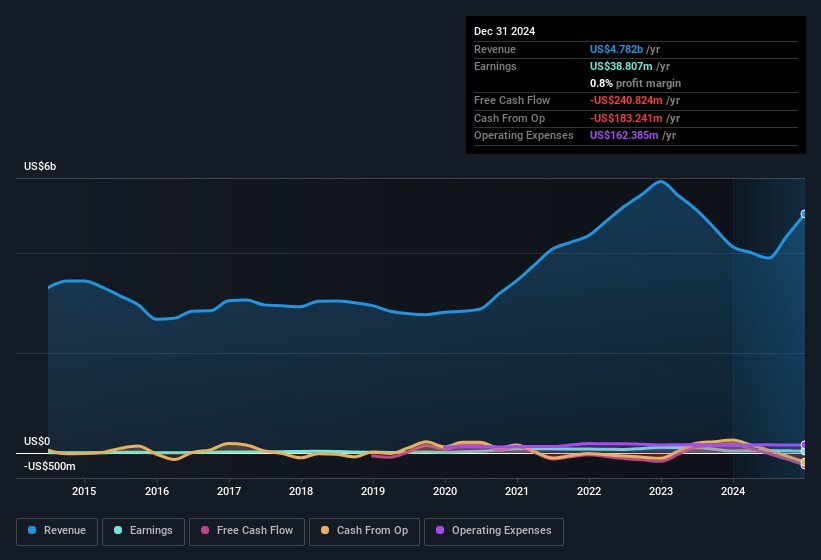Click the blue Revenue endpoint marker on chart

coord(803,214)
